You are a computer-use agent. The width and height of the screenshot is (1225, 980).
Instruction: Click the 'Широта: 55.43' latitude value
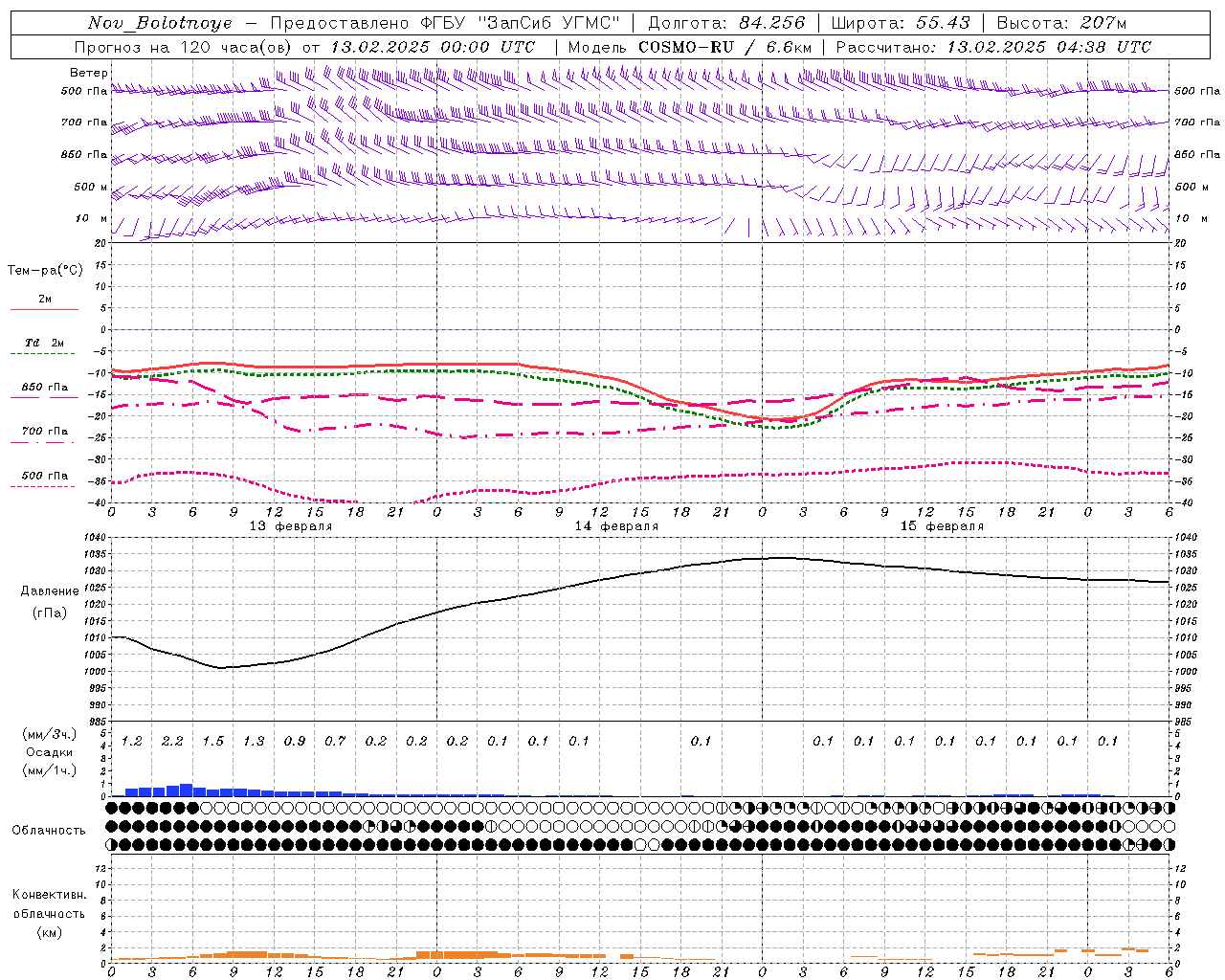pos(901,23)
